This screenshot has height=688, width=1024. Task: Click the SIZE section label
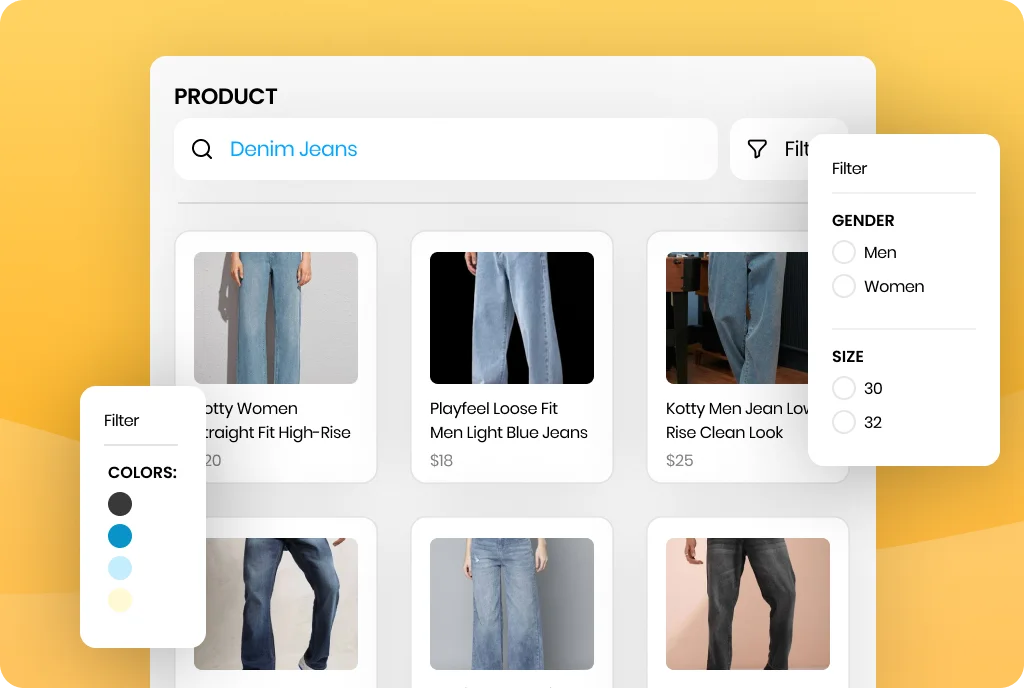(x=848, y=356)
